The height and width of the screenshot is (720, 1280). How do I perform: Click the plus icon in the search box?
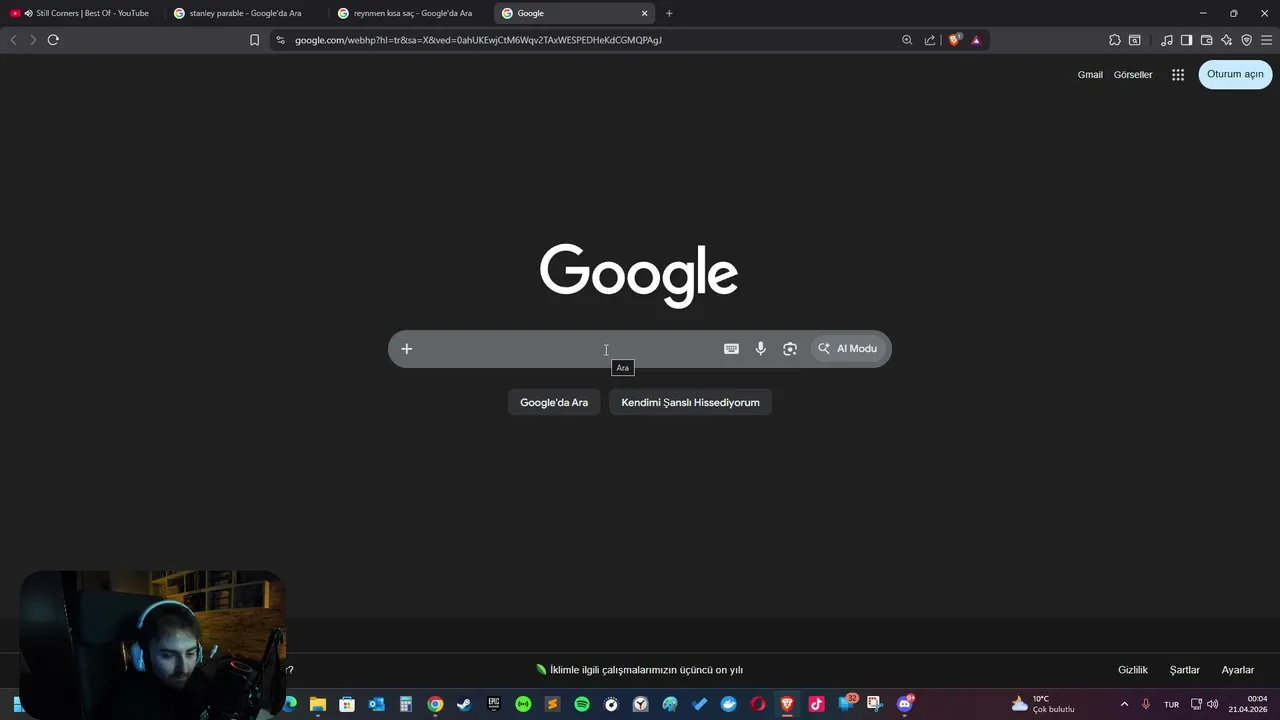pos(406,349)
